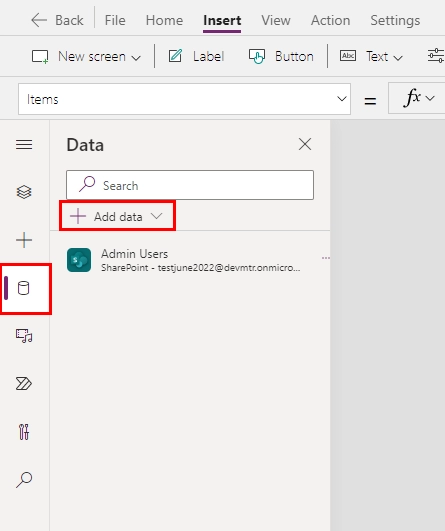Image resolution: width=445 pixels, height=531 pixels.
Task: Switch to the View tab
Action: pyautogui.click(x=276, y=20)
